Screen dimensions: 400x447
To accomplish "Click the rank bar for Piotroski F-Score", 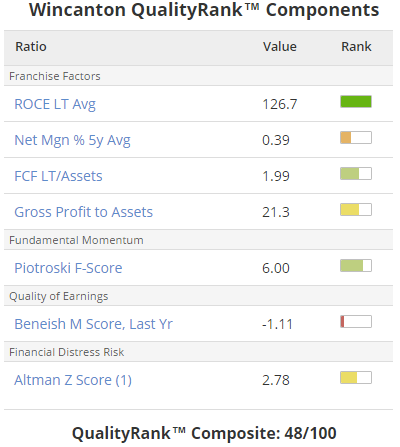I will click(x=356, y=266).
